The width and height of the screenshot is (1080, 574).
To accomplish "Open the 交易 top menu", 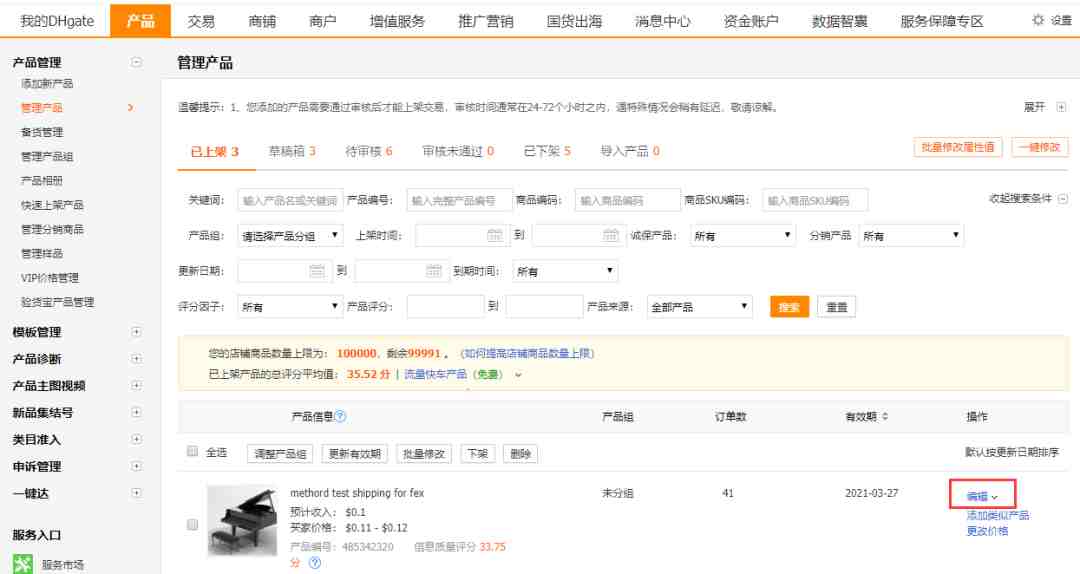I will pyautogui.click(x=201, y=21).
